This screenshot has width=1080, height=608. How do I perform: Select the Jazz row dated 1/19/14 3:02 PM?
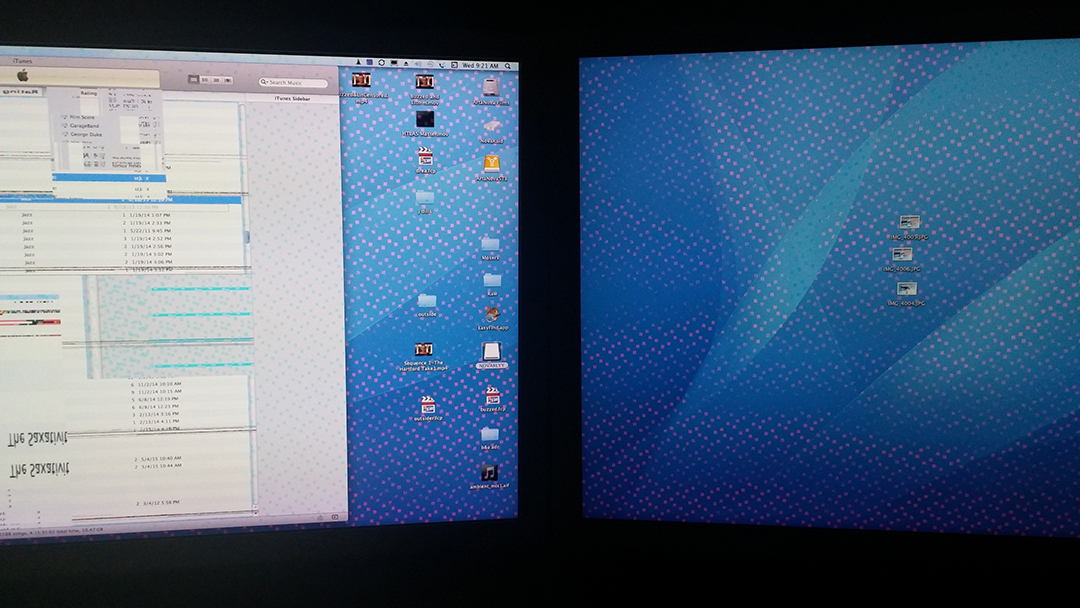122,254
